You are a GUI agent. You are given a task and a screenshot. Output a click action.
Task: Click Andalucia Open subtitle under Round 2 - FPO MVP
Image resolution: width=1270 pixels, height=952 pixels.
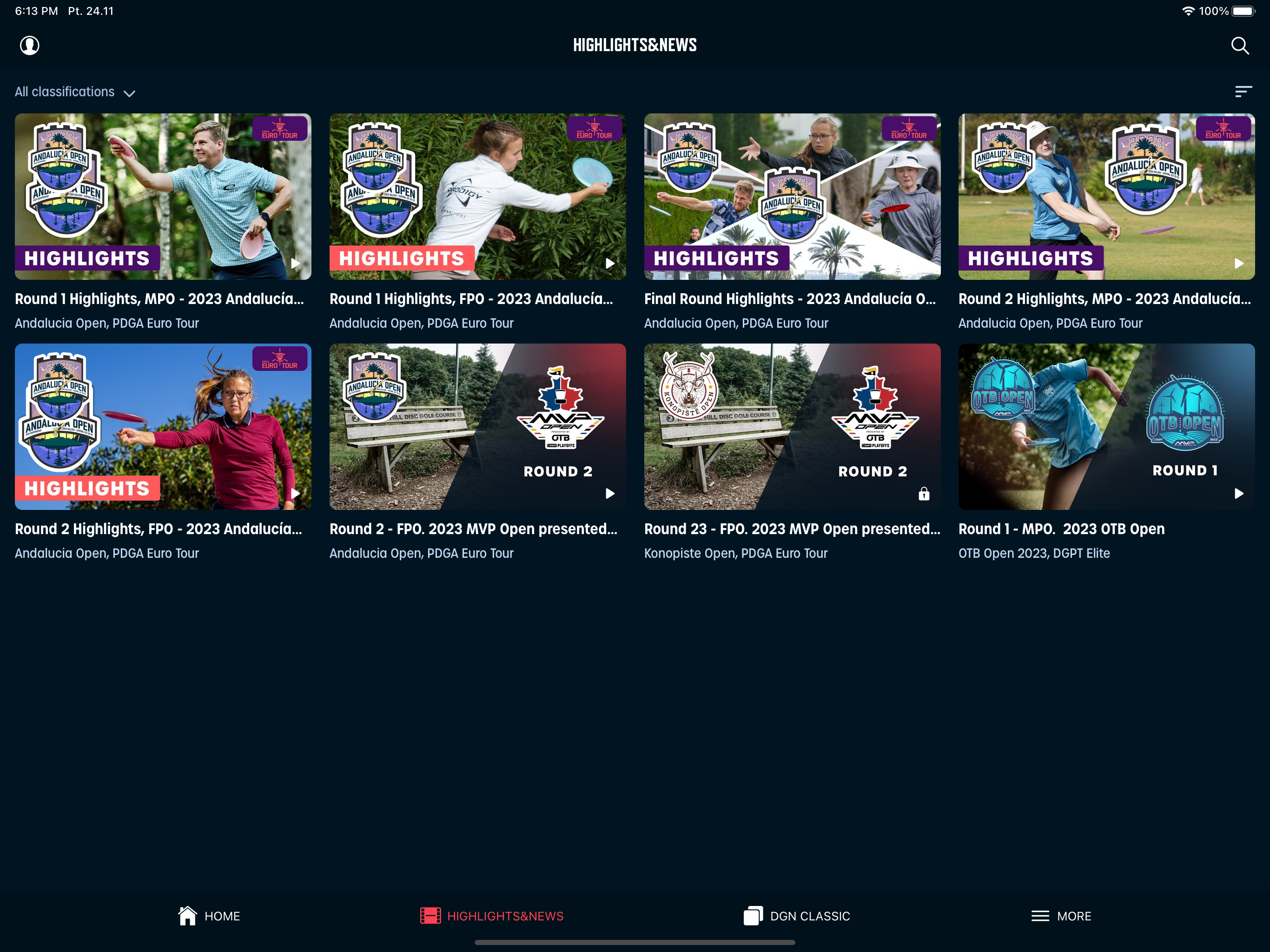pyautogui.click(x=422, y=553)
